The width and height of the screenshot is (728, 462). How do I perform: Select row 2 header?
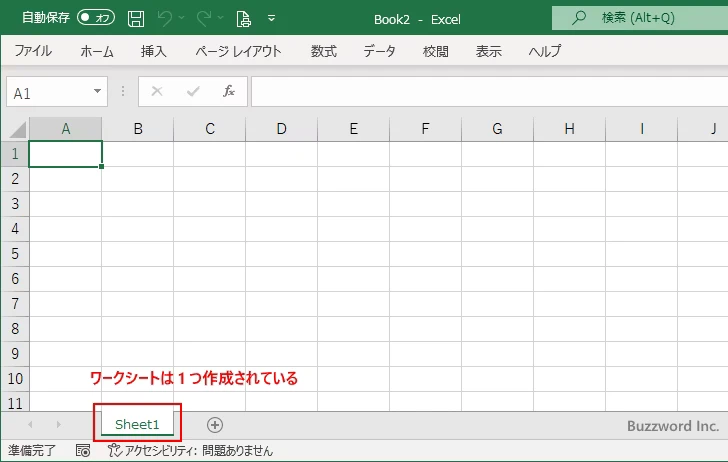15,179
